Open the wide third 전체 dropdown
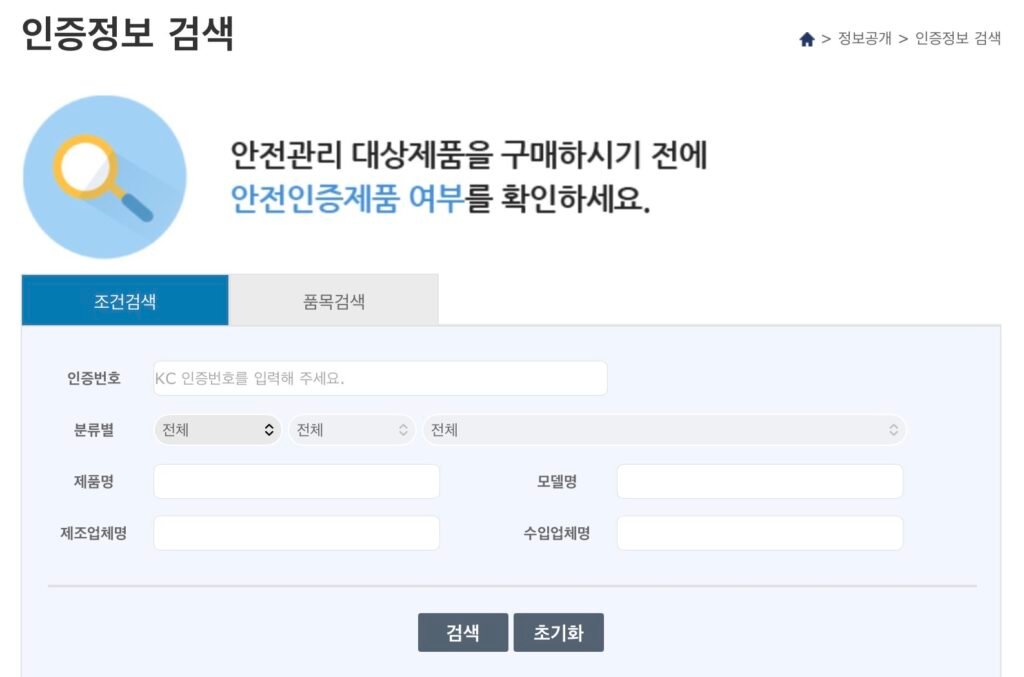The width and height of the screenshot is (1024, 677). point(660,429)
